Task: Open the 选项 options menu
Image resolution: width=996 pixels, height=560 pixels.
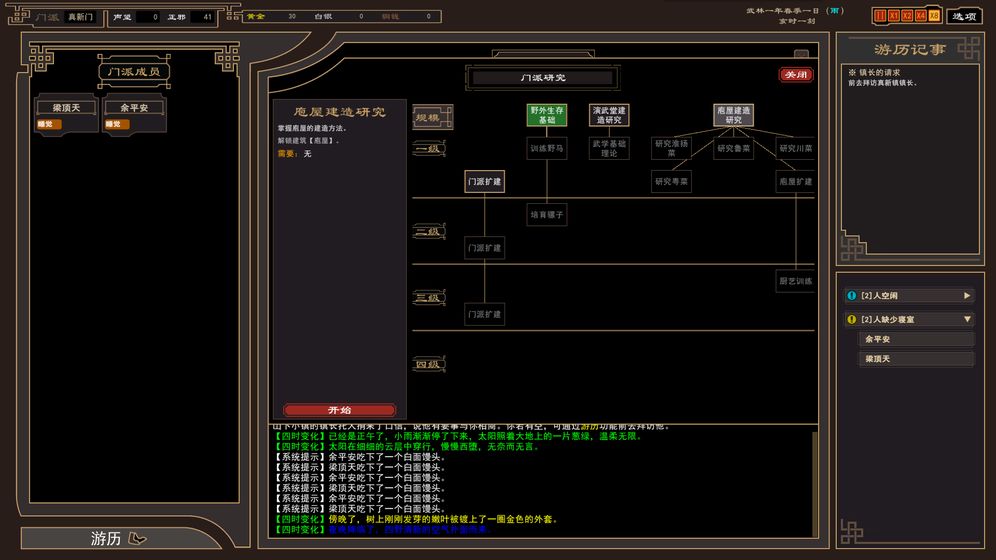Action: click(964, 16)
